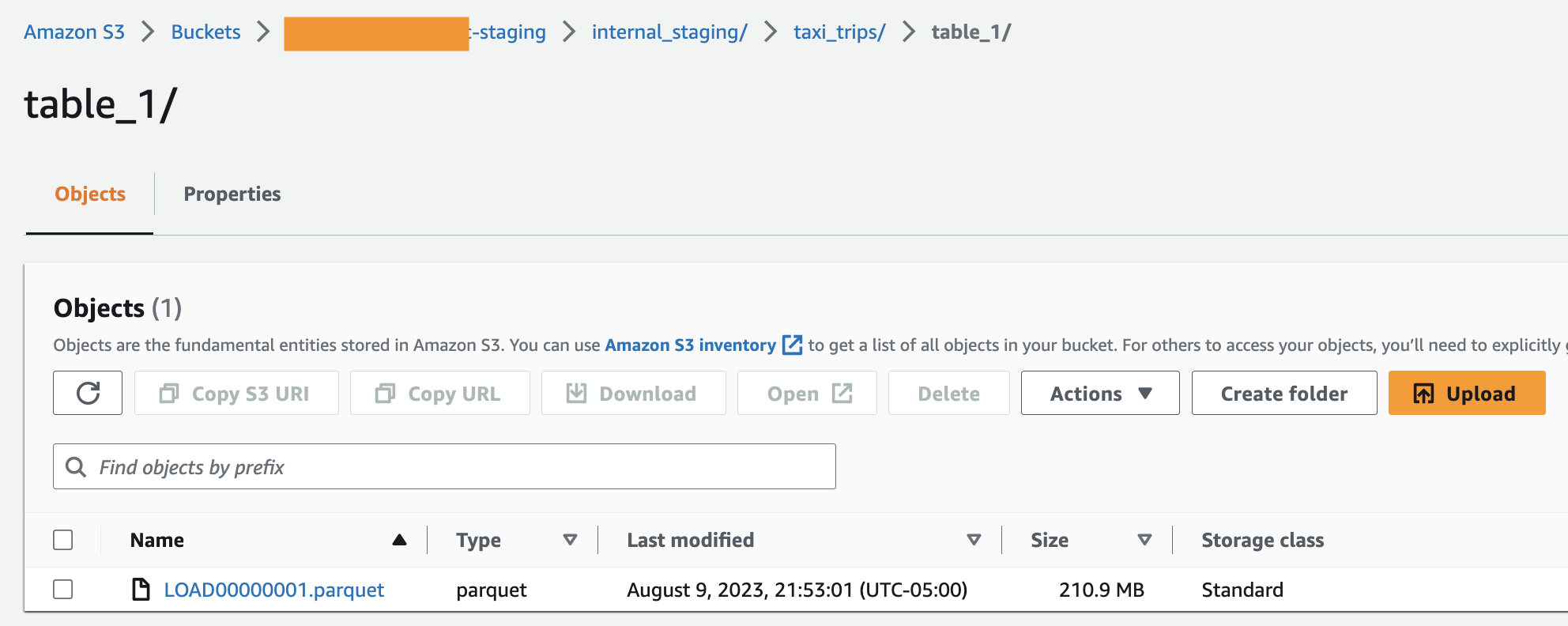Sort by Name using the ascending arrow

pos(399,540)
